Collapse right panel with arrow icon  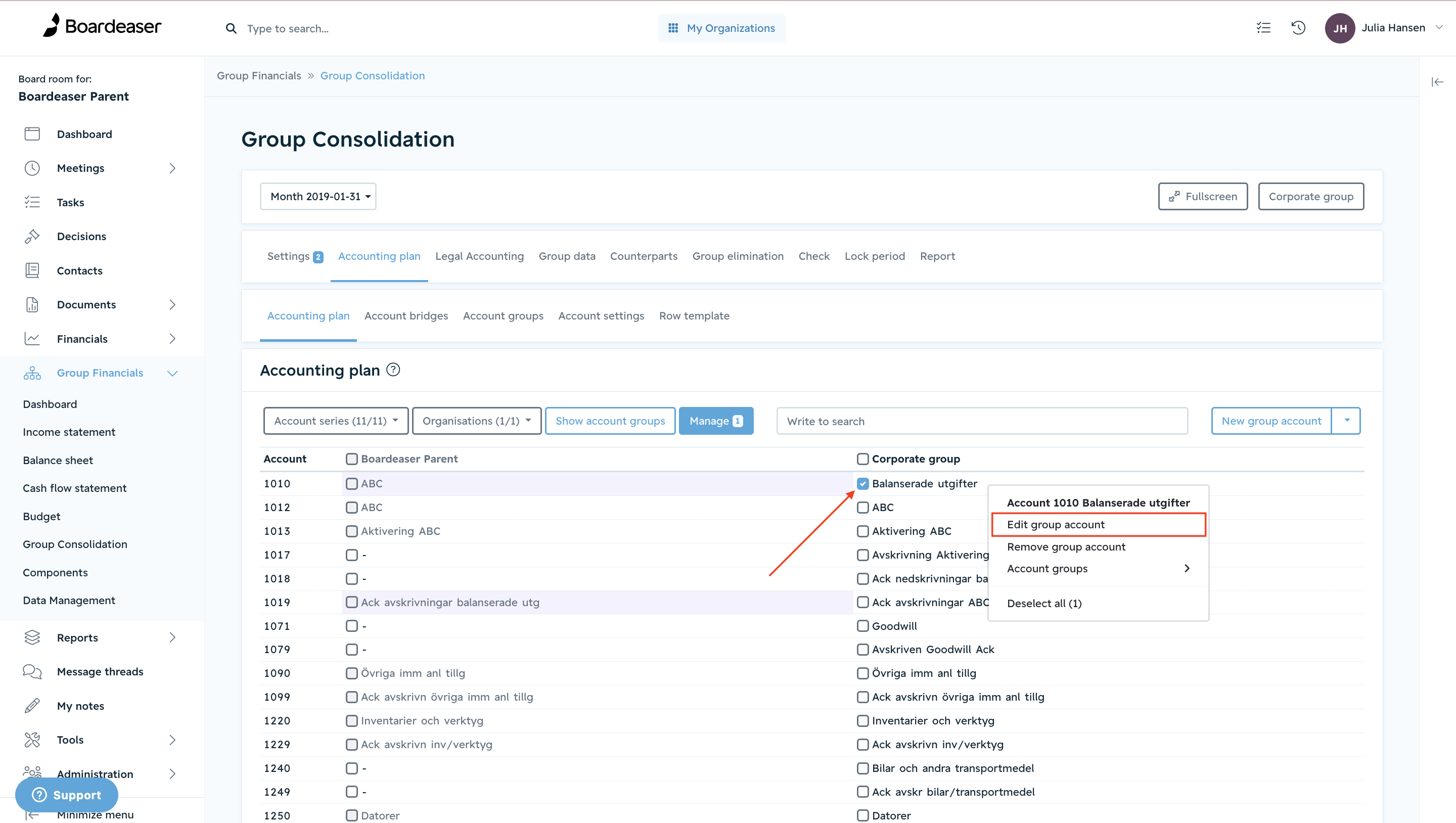pos(1437,82)
